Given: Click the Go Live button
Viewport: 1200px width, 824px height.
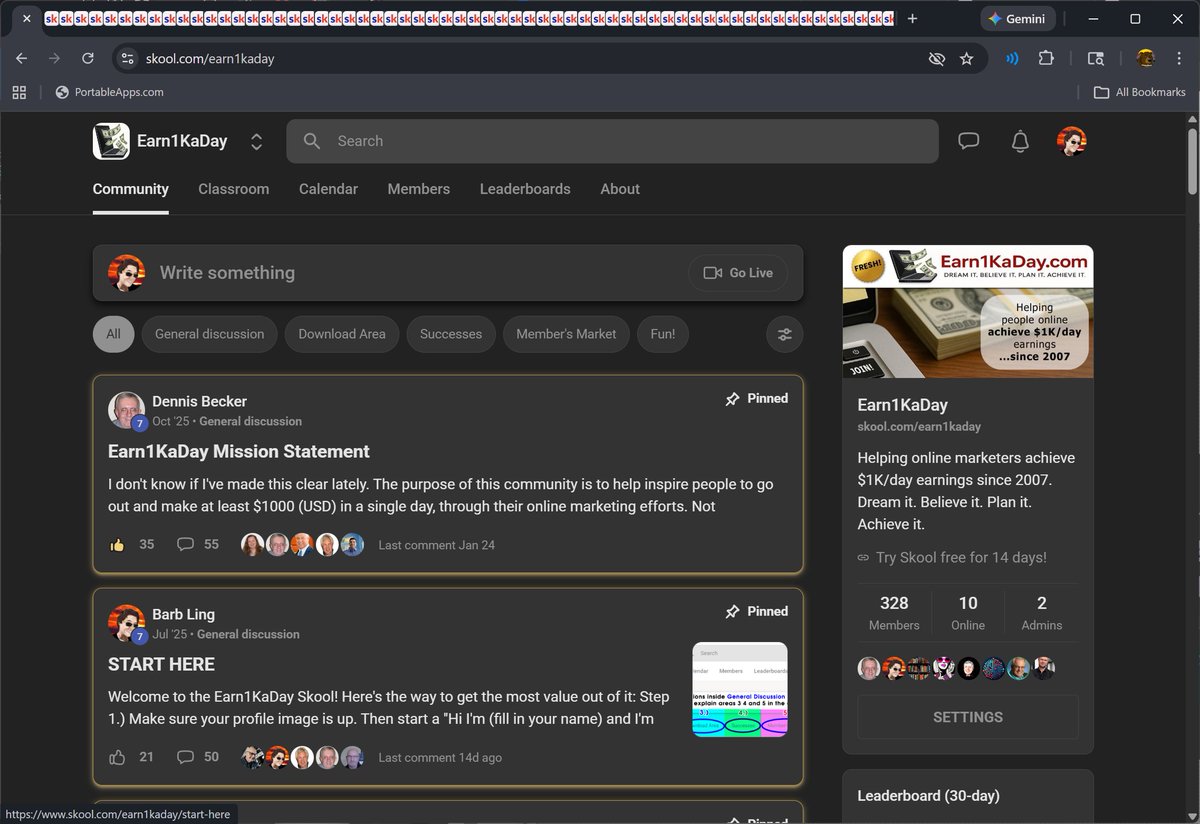Looking at the screenshot, I should pos(738,273).
